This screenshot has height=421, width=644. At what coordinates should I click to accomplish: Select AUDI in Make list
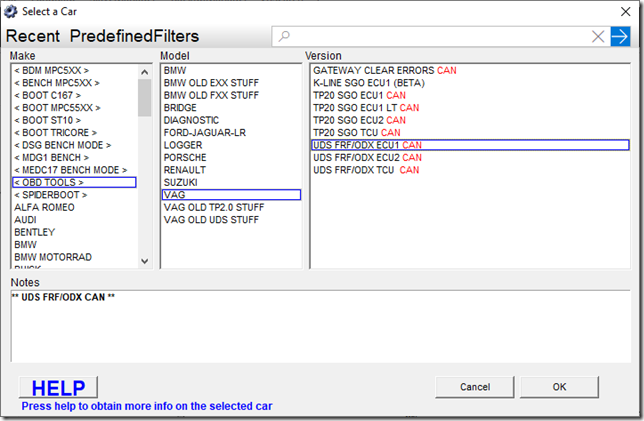(x=74, y=220)
